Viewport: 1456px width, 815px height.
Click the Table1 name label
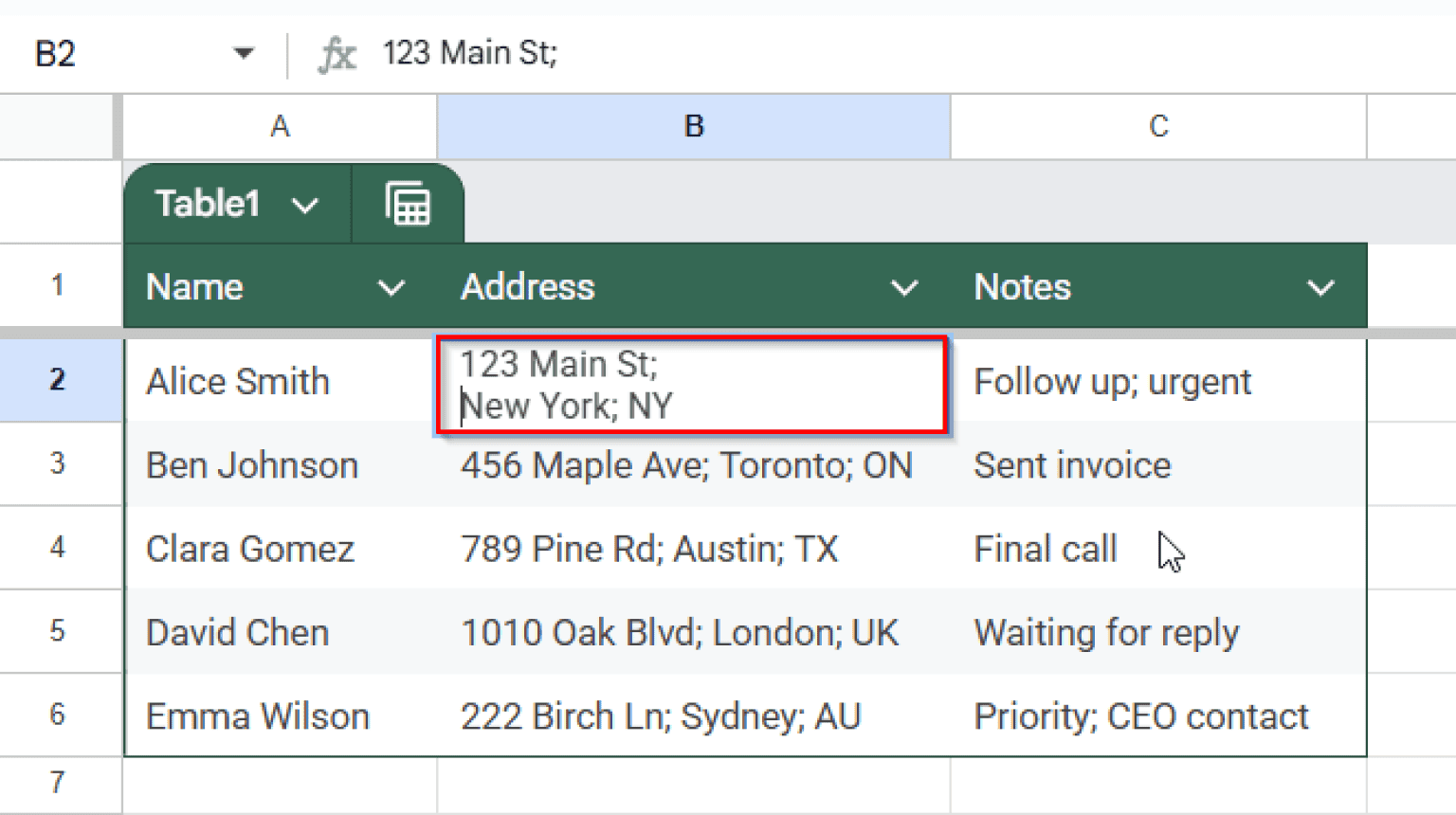208,203
